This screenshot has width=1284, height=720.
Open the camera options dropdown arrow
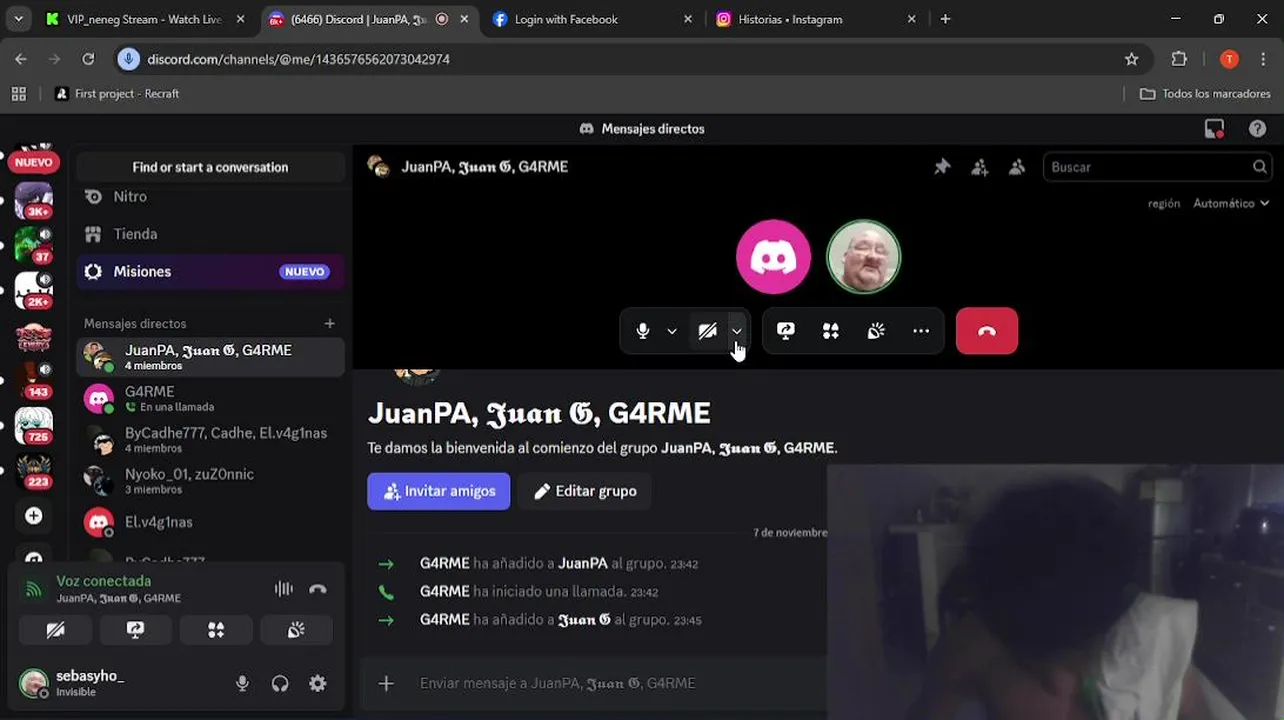pos(737,331)
